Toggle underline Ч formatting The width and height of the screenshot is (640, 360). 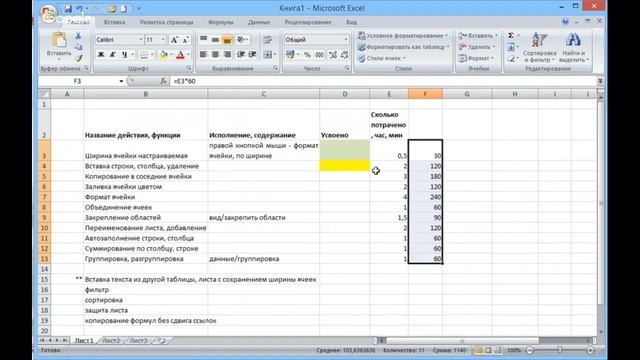click(x=124, y=54)
